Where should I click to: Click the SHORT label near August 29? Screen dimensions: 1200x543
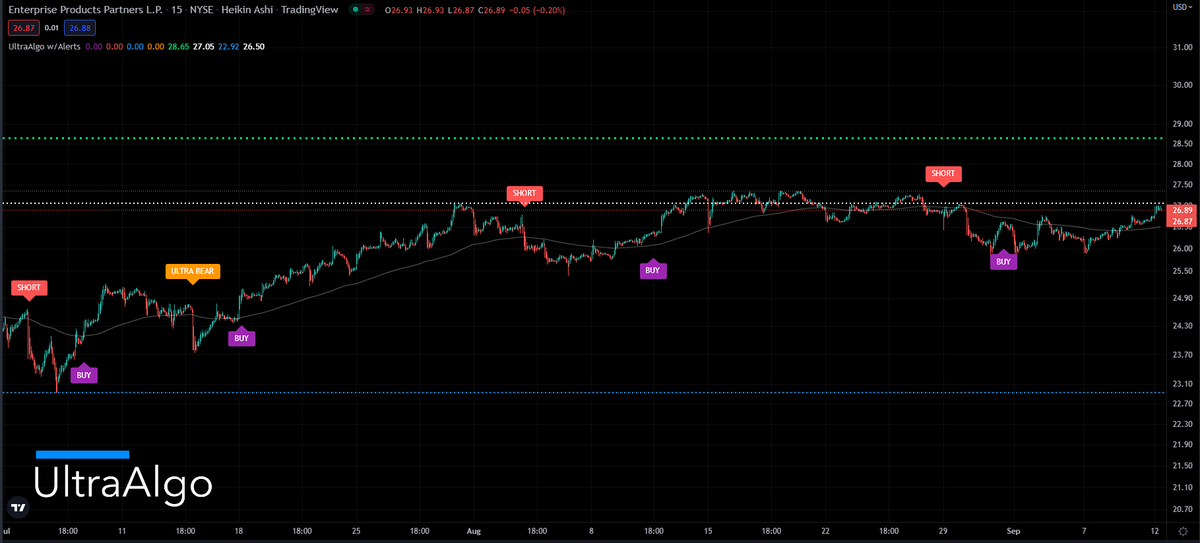943,173
